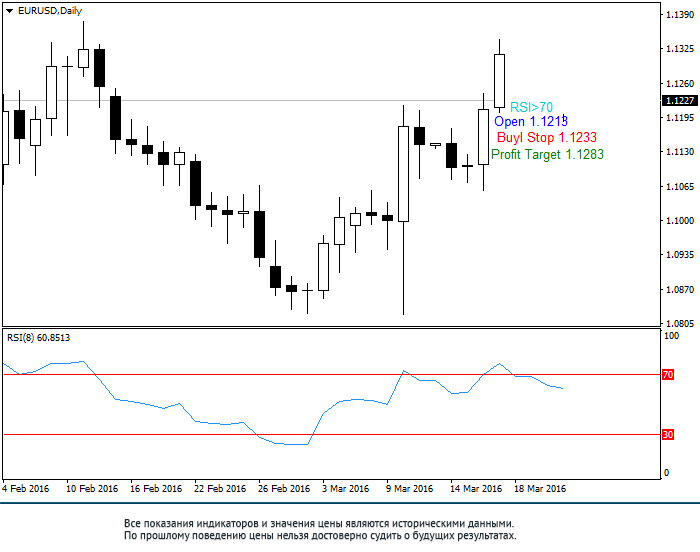Click the 26 Feb 2016 date label
The width and height of the screenshot is (700, 552).
tap(284, 489)
